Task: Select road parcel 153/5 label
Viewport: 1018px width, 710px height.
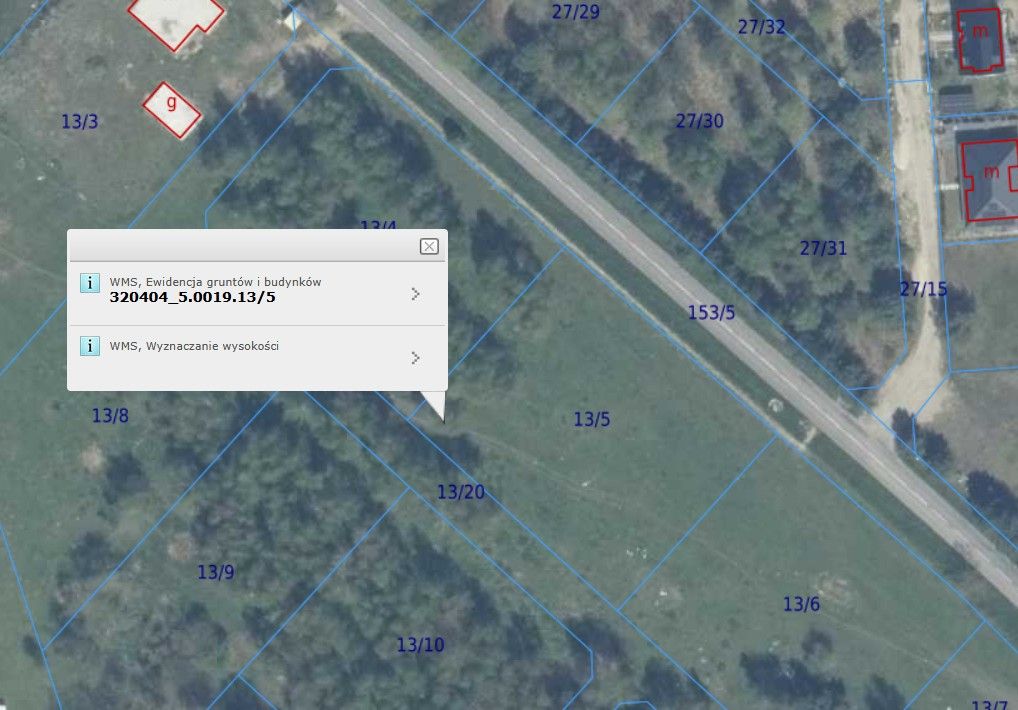Action: tap(711, 313)
